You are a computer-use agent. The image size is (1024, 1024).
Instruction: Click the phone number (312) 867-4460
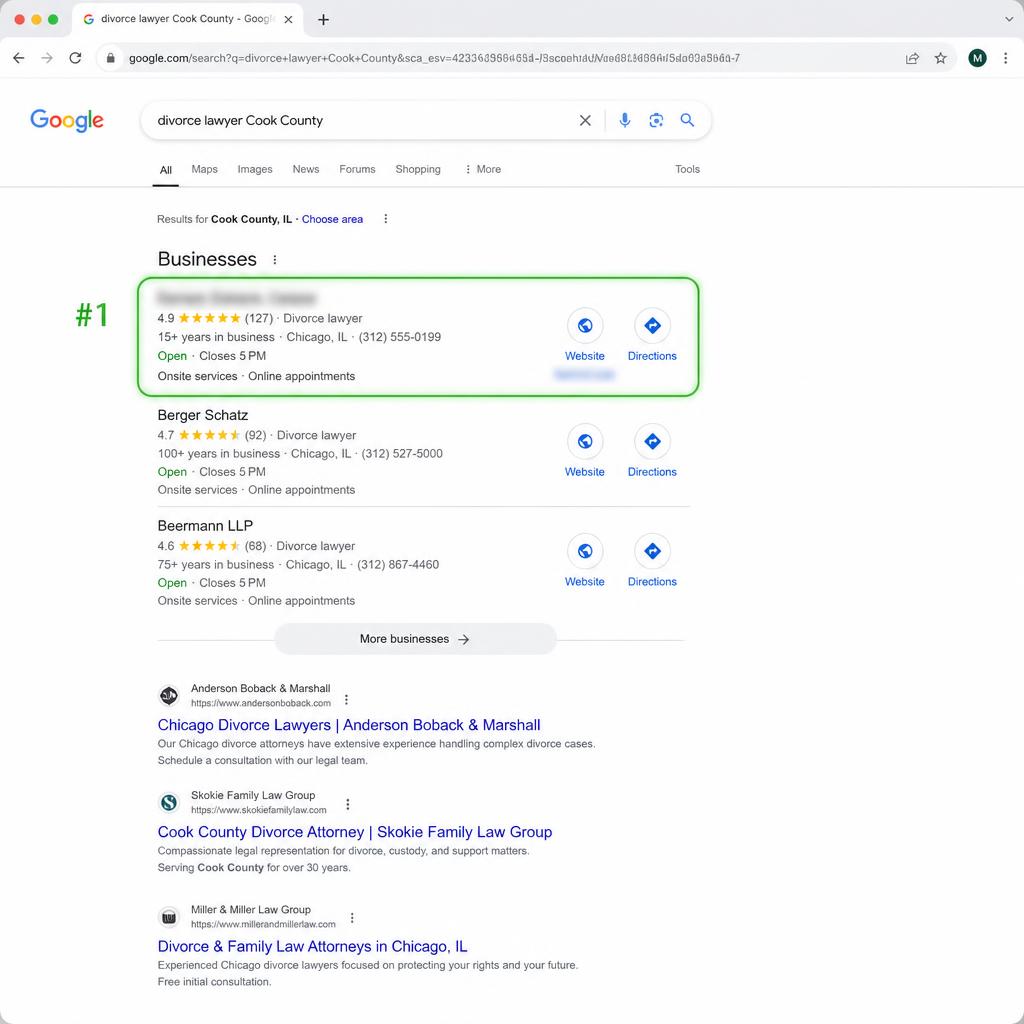(398, 565)
